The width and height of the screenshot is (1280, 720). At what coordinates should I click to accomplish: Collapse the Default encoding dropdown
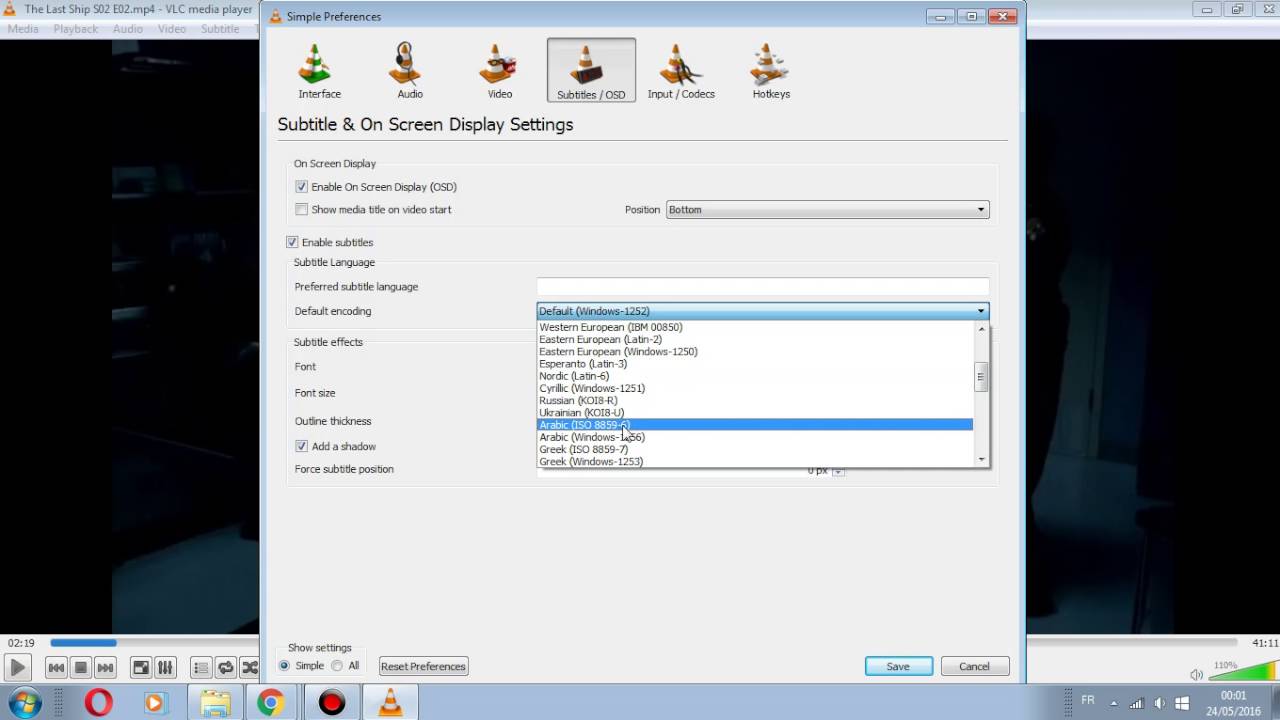point(762,311)
